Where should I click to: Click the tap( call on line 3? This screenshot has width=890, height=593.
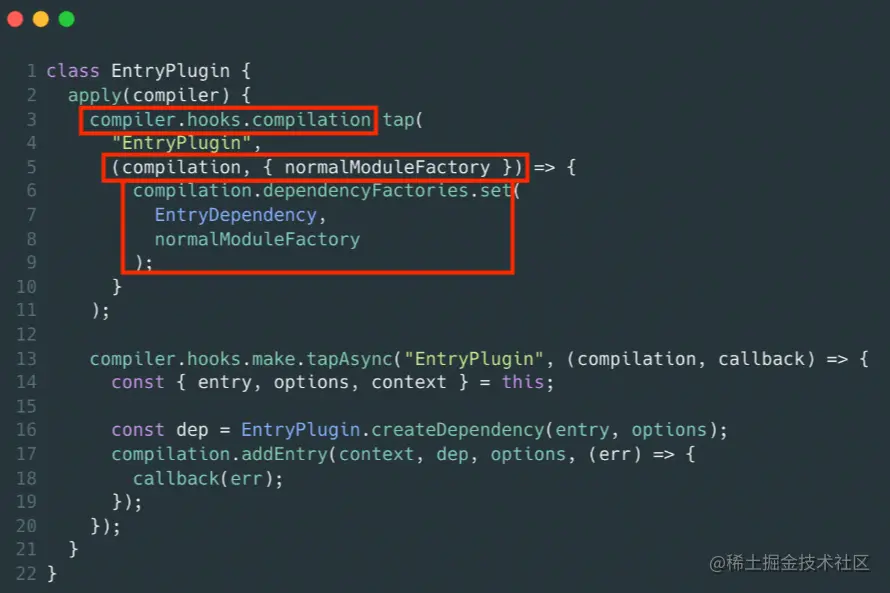click(x=402, y=120)
